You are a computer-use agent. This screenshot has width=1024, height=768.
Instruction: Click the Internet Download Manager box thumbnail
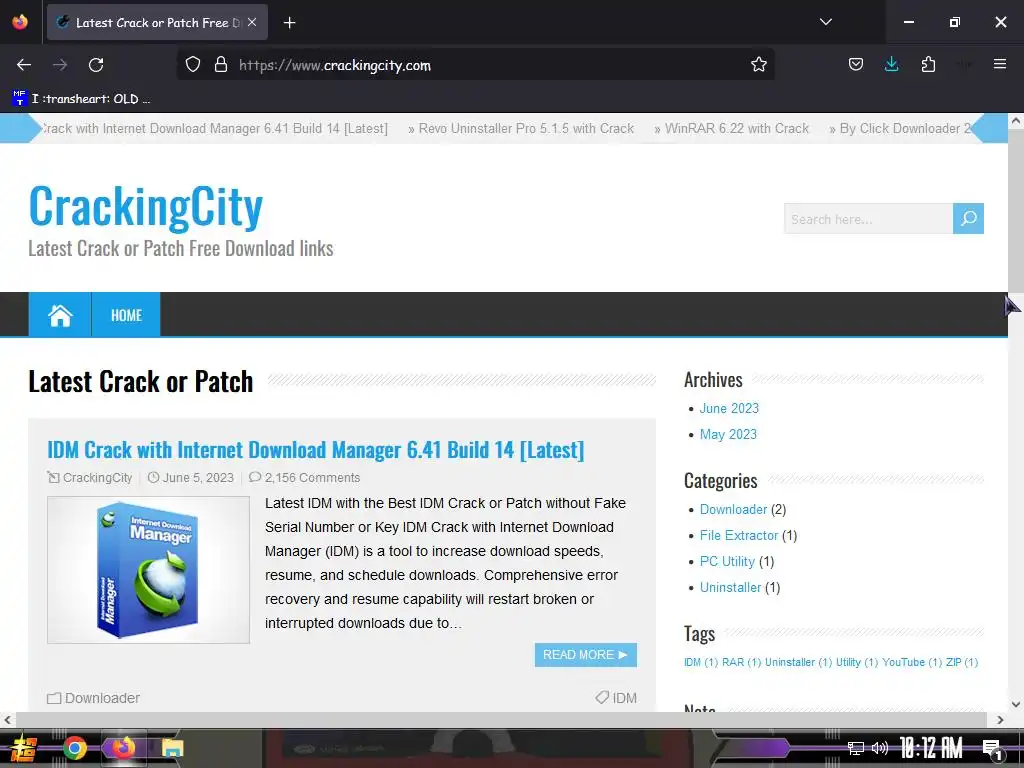click(148, 570)
